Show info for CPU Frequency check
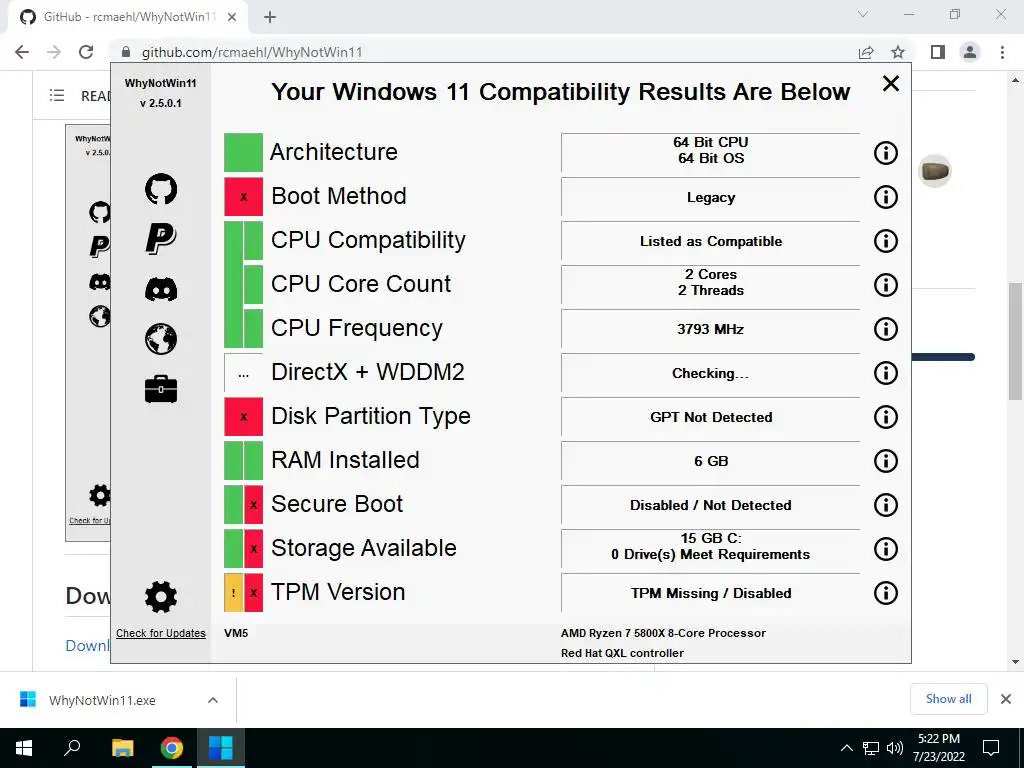 (886, 328)
